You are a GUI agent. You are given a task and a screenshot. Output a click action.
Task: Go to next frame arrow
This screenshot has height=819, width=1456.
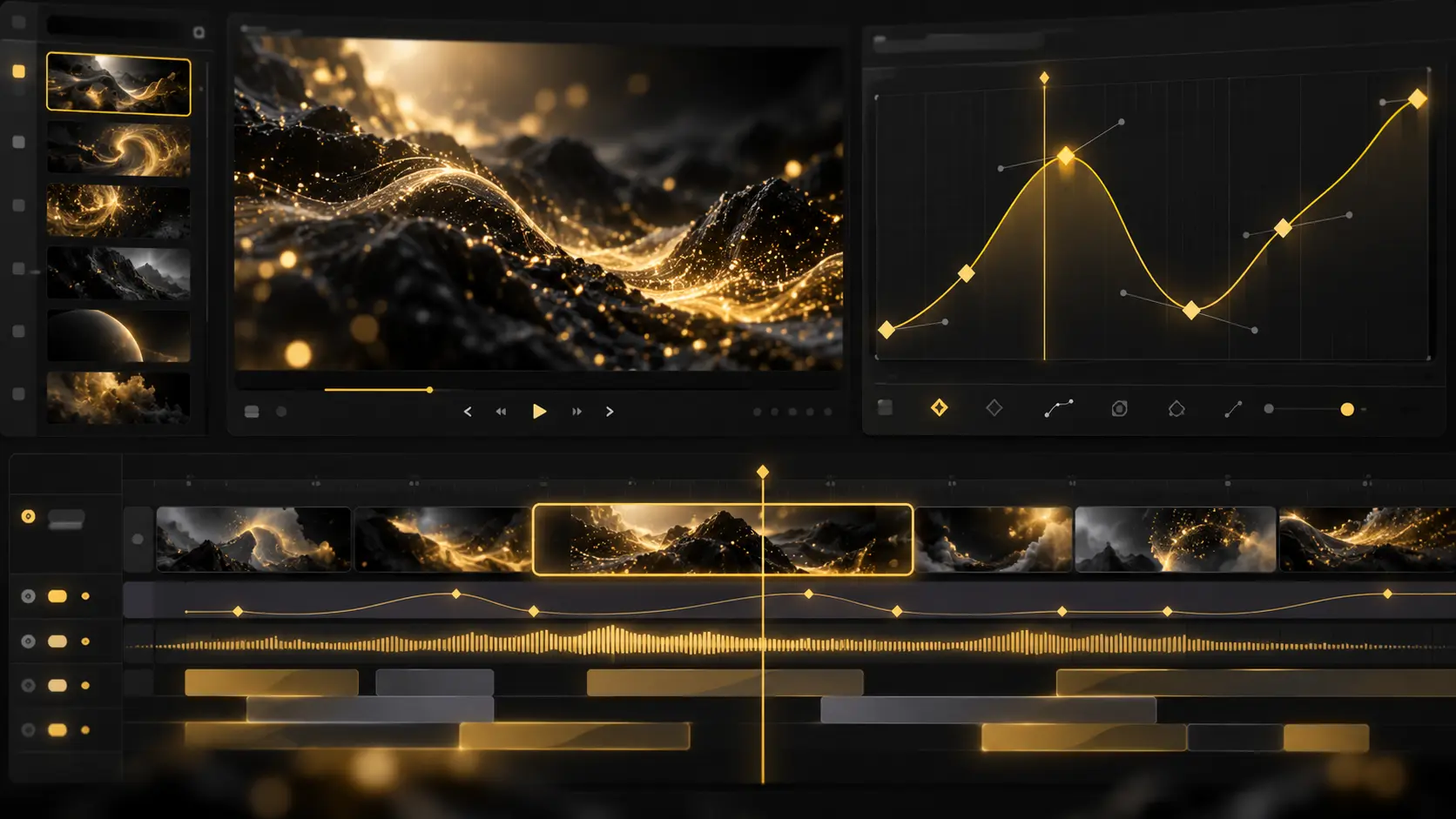(x=610, y=412)
